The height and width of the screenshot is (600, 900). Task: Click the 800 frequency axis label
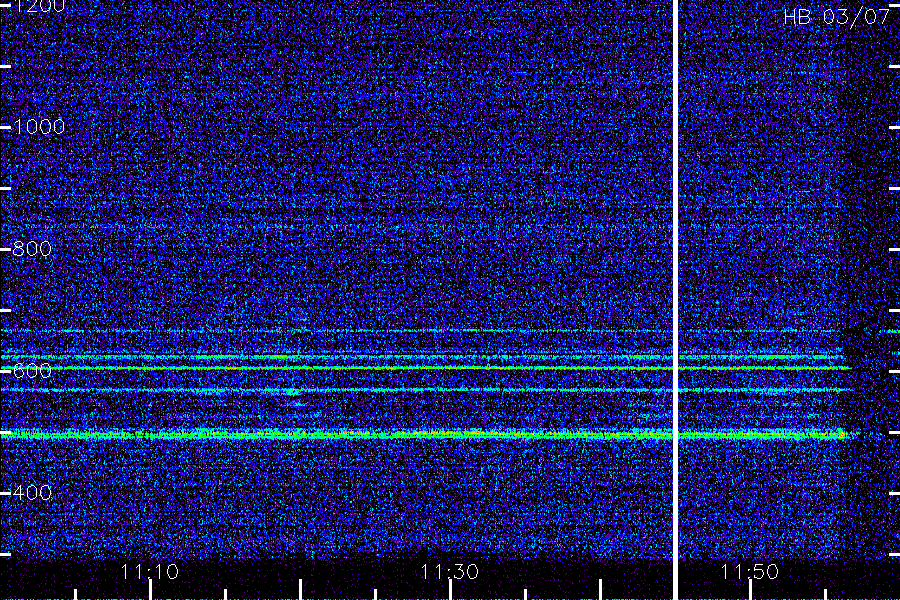click(x=32, y=249)
